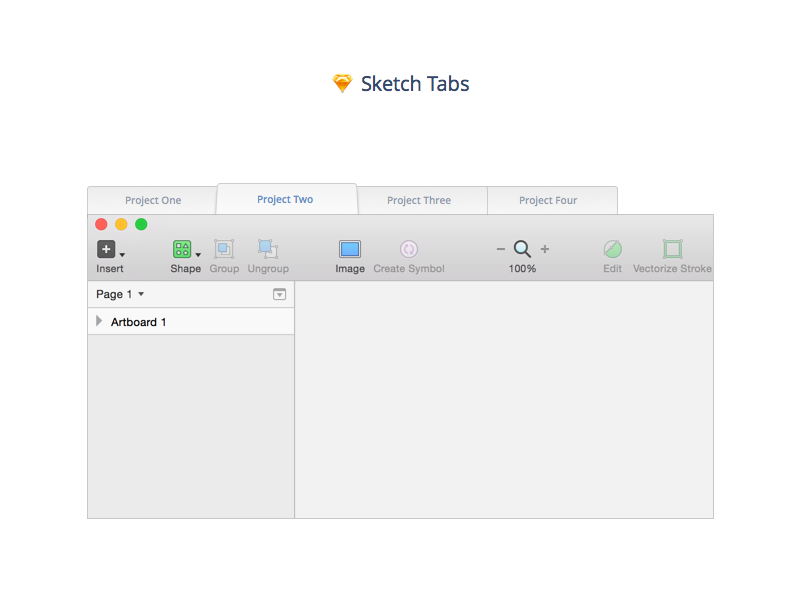Expand Artboard 1 in the layers list
The width and height of the screenshot is (800, 600).
click(x=98, y=321)
